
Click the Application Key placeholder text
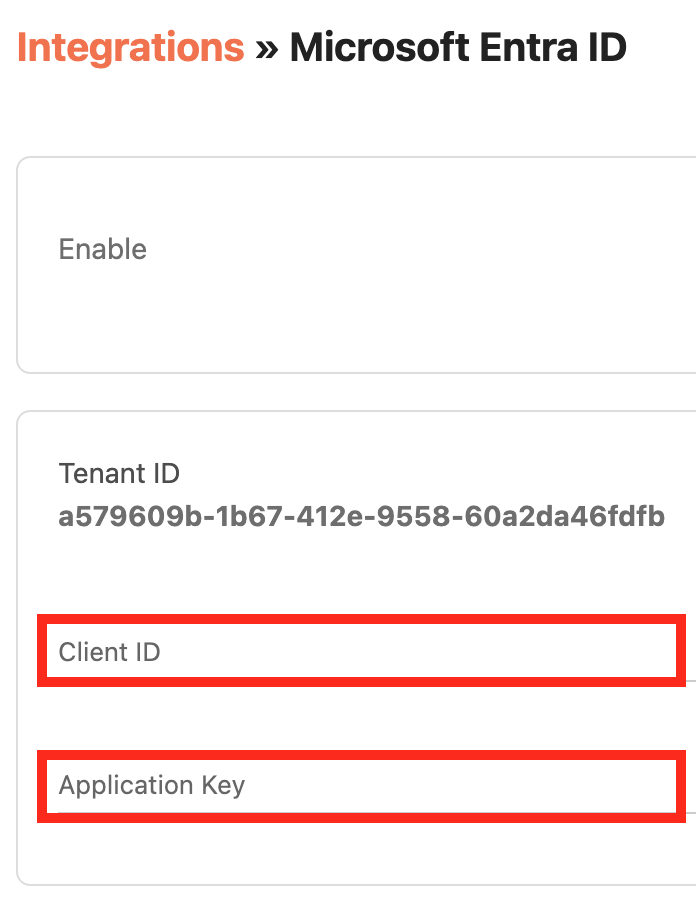(152, 785)
